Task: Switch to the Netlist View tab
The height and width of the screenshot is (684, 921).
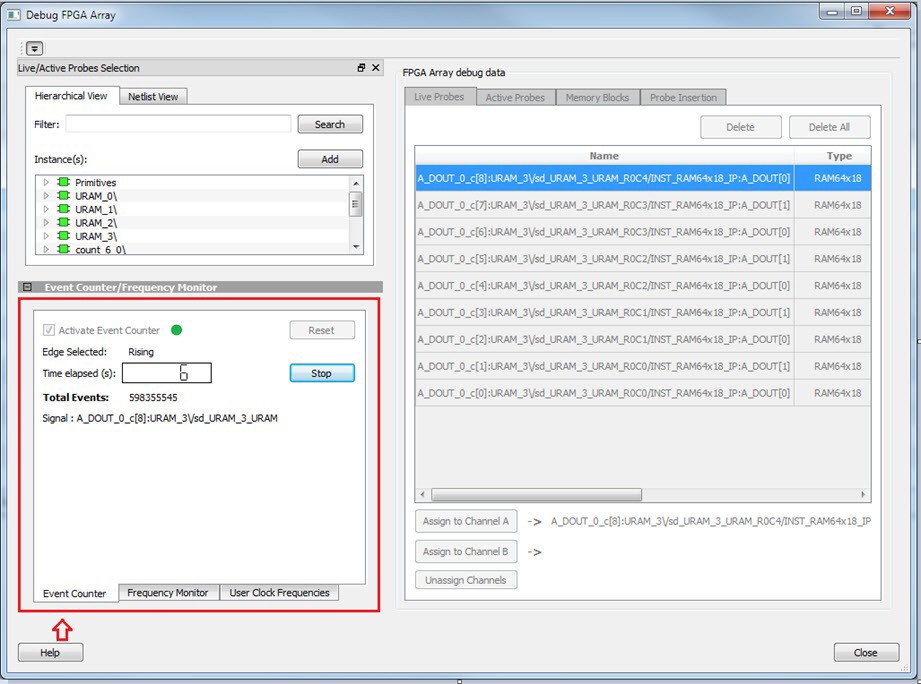Action: tap(153, 97)
